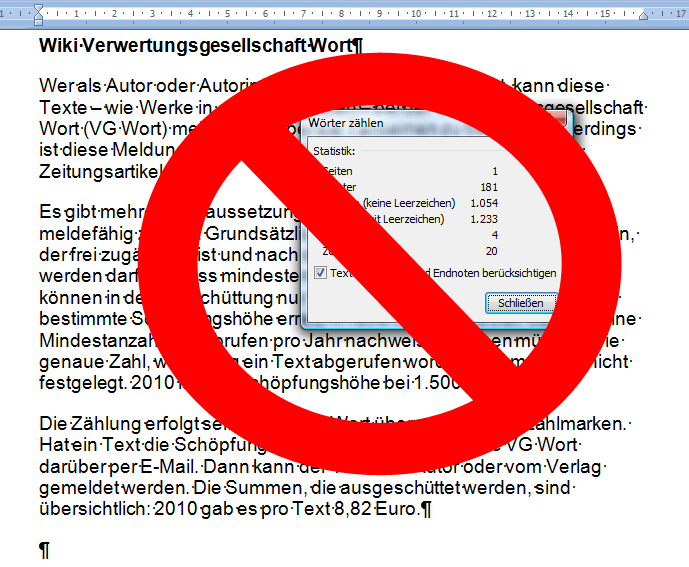Click the text 'ist diese'

point(74,150)
